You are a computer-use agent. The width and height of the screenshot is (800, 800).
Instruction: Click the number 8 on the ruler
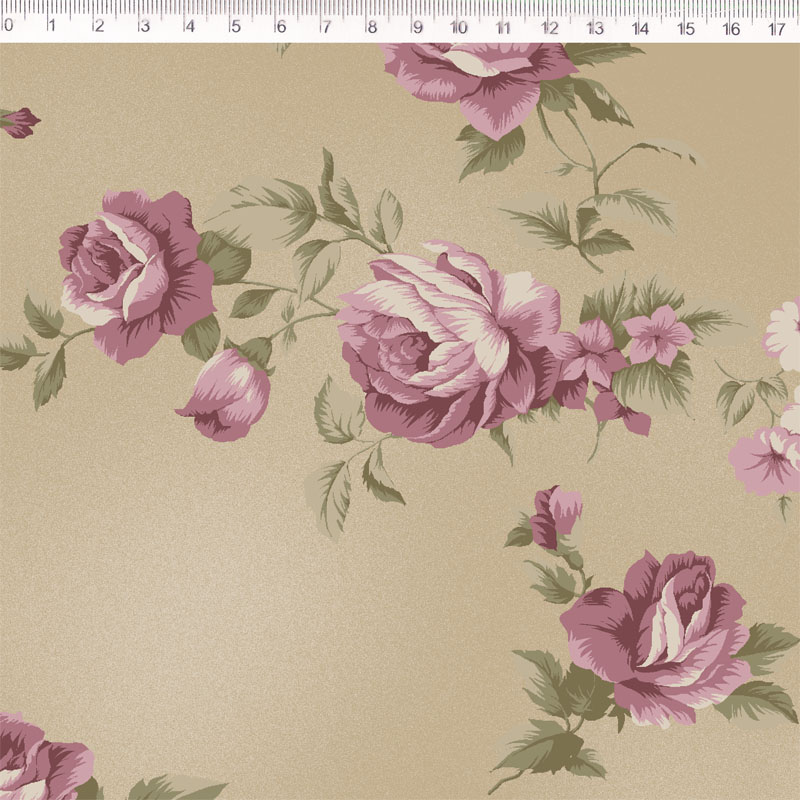[x=372, y=27]
